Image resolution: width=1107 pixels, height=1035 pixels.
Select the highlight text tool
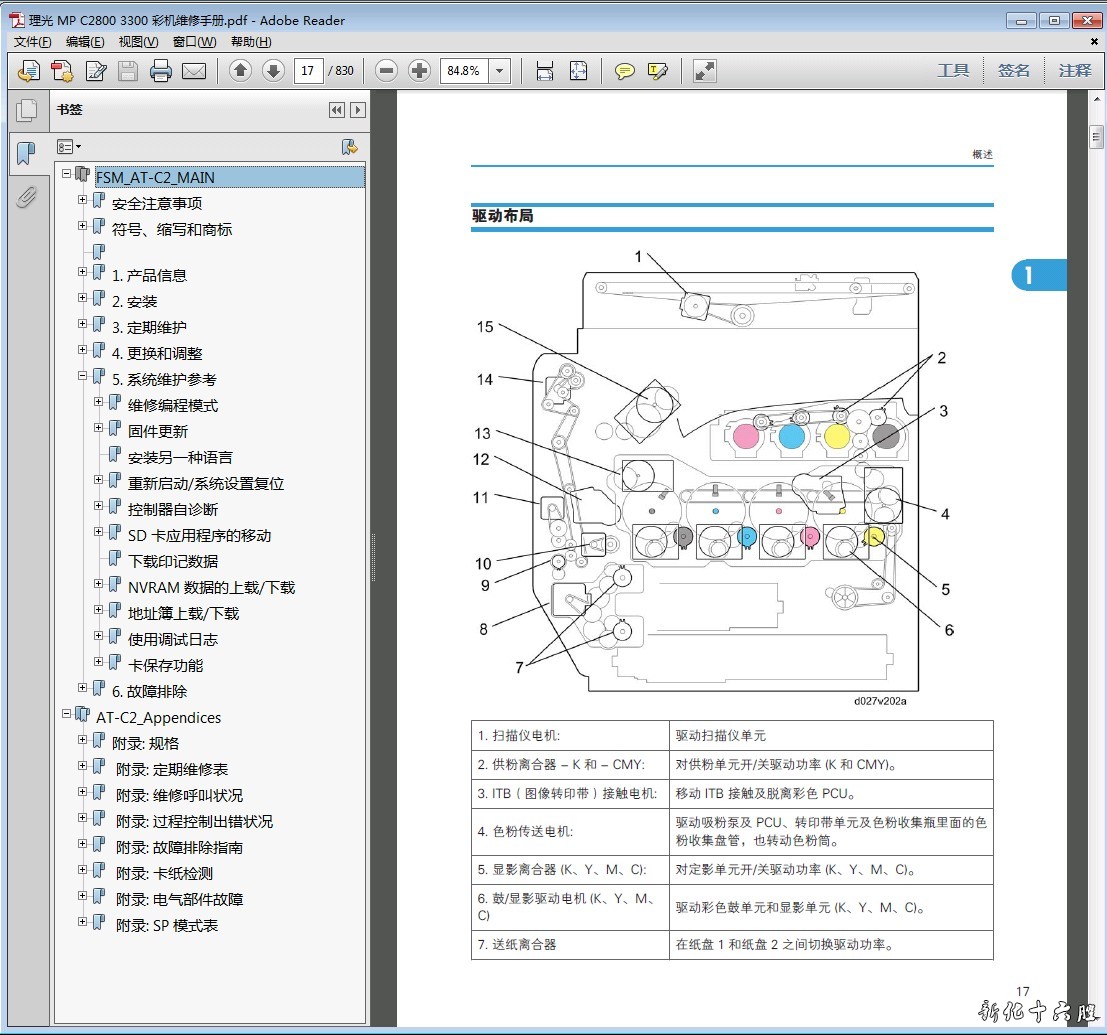click(657, 71)
